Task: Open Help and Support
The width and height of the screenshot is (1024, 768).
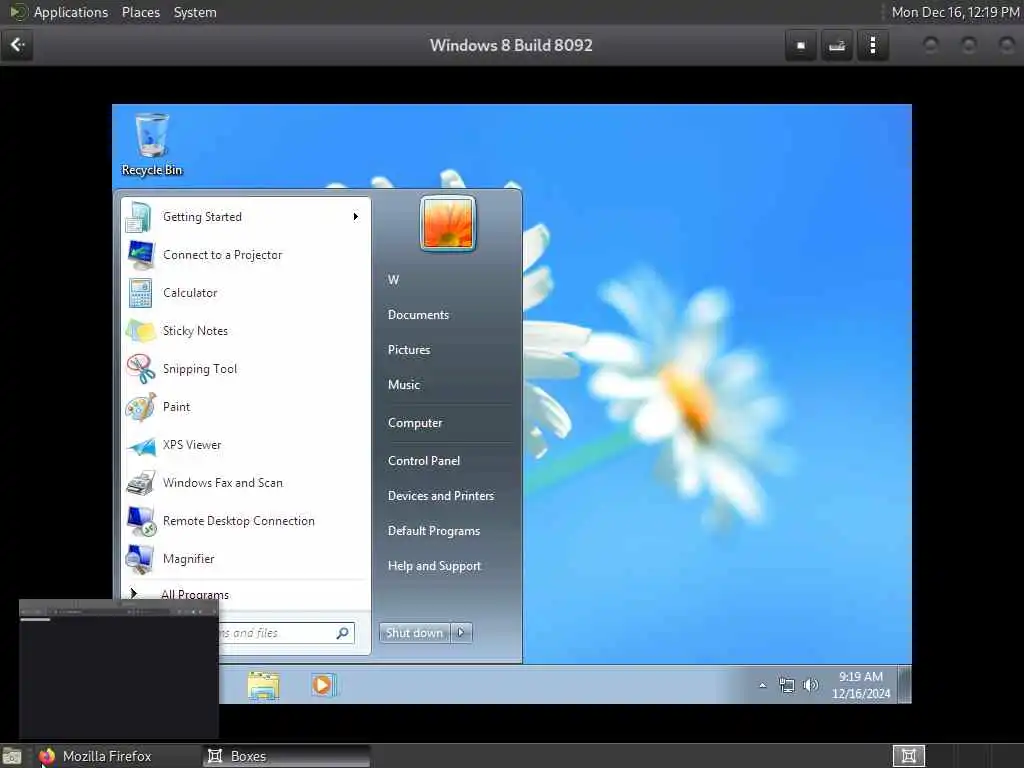Action: click(434, 566)
